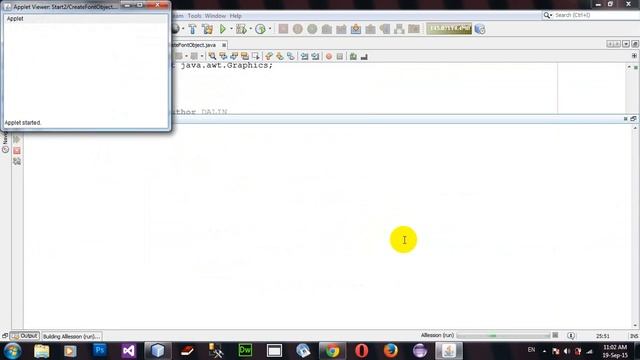The width and height of the screenshot is (640, 360).
Task: Stop the run with red Output icon
Action: [17, 151]
